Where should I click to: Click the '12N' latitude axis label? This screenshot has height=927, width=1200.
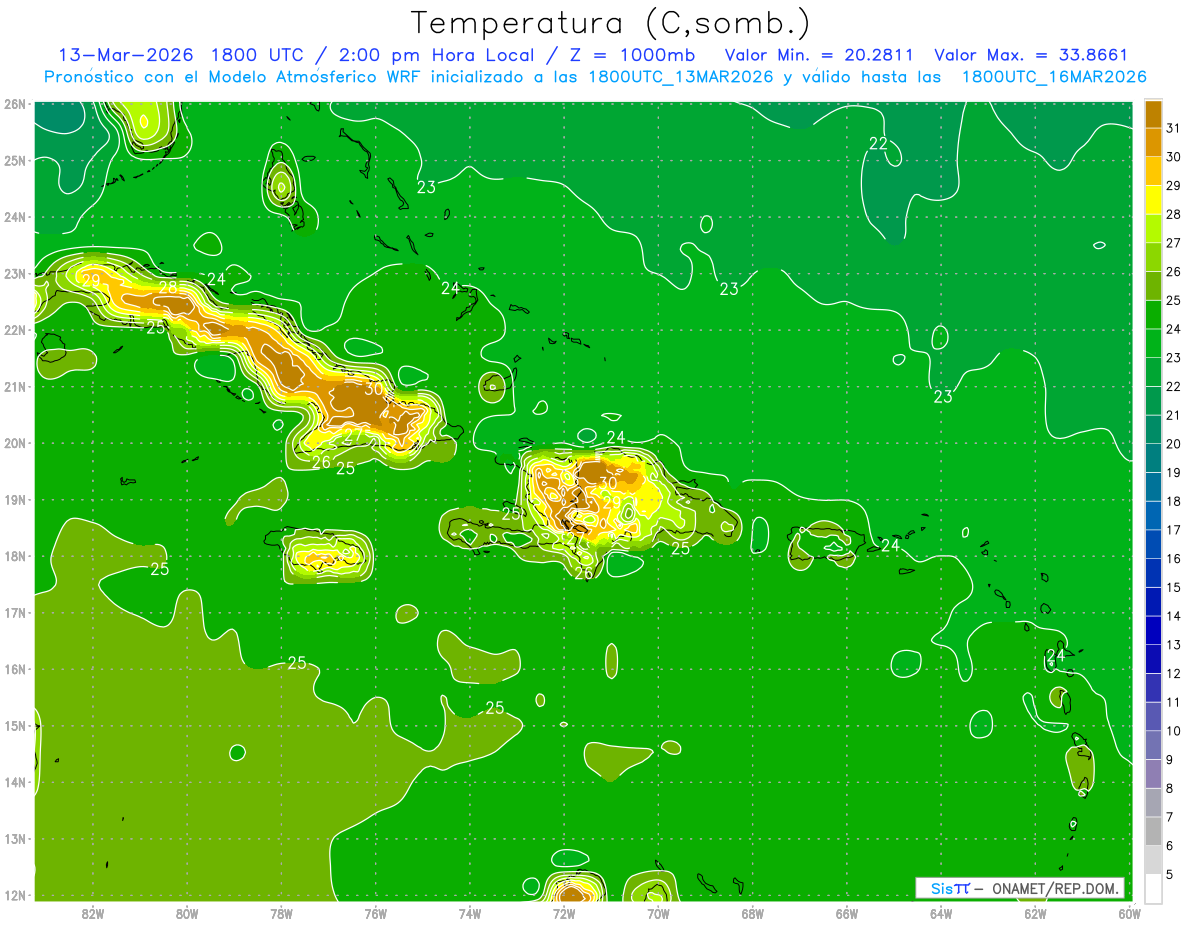point(14,895)
